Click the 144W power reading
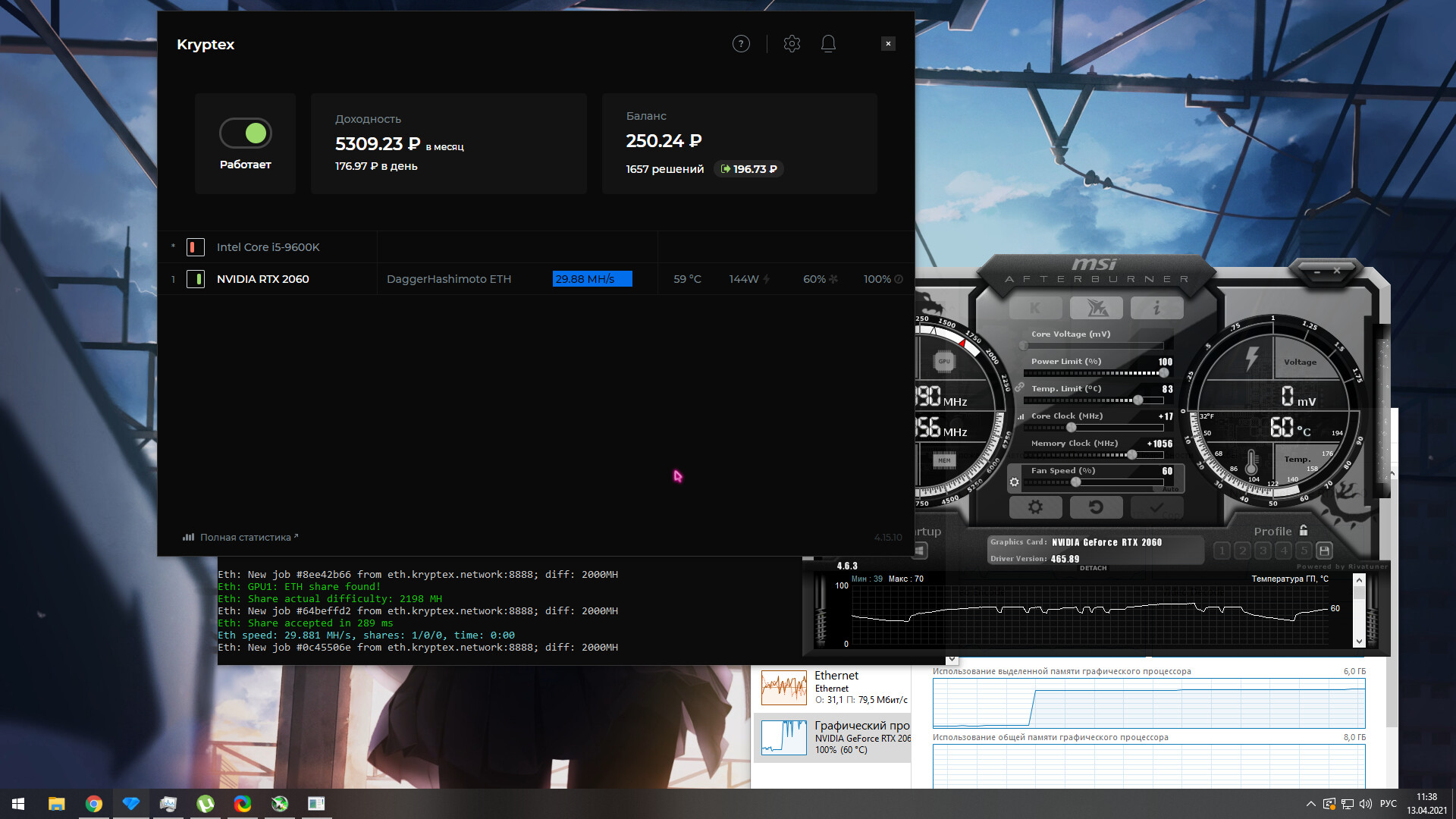The width and height of the screenshot is (1456, 819). 743,279
